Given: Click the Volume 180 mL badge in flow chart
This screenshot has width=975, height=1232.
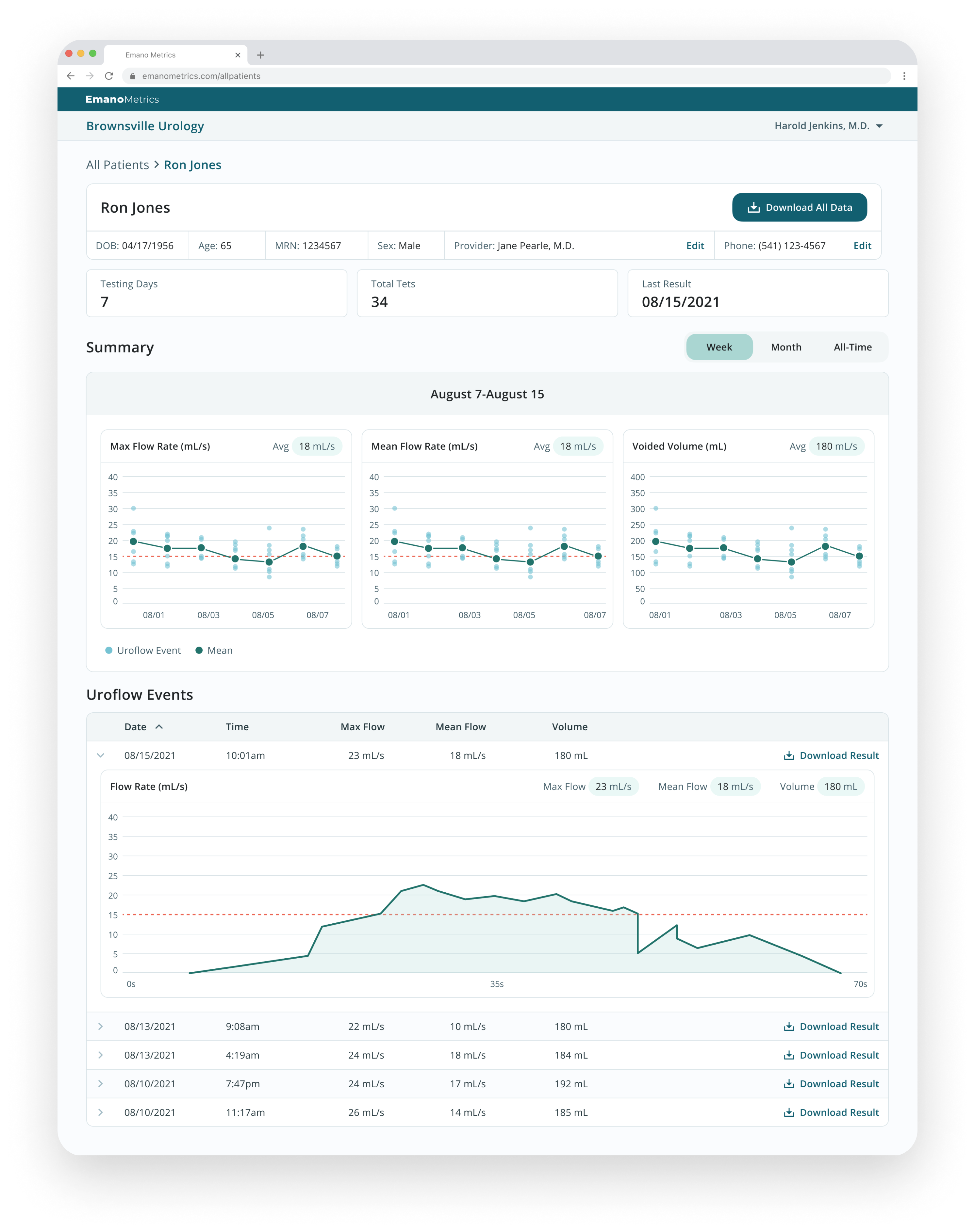Looking at the screenshot, I should click(x=840, y=786).
